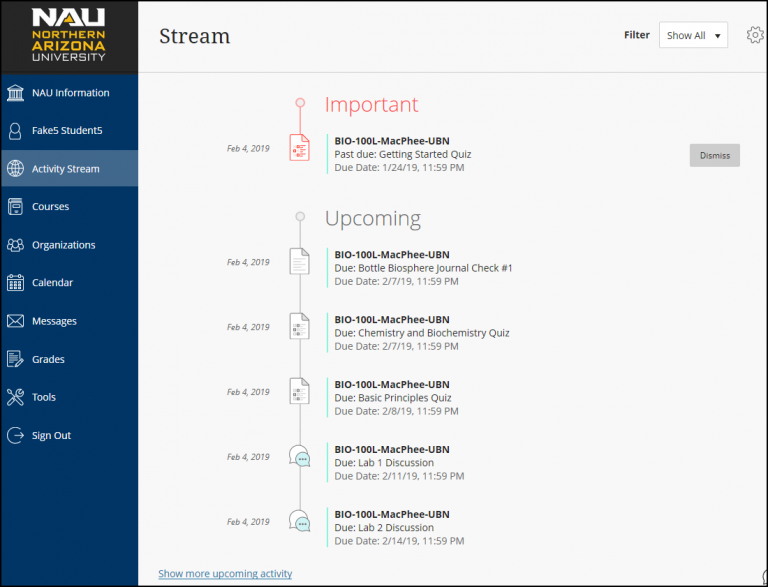This screenshot has width=768, height=587.
Task: Select Sign Out in the sidebar
Action: point(51,435)
